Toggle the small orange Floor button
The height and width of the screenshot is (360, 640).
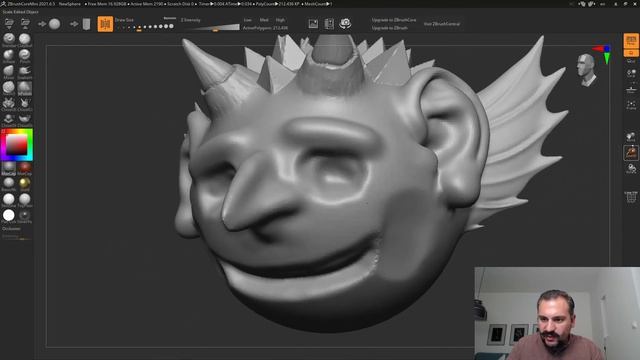pyautogui.click(x=631, y=53)
